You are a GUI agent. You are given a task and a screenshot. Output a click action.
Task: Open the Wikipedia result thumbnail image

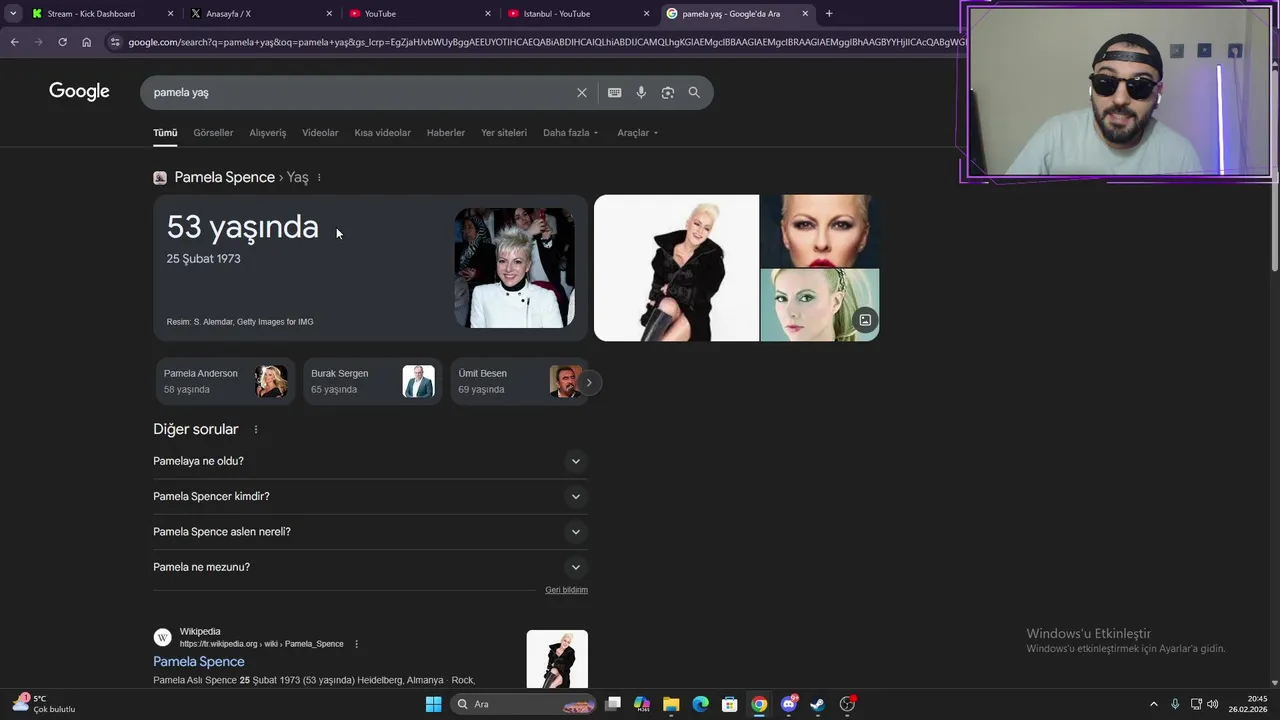(557, 659)
